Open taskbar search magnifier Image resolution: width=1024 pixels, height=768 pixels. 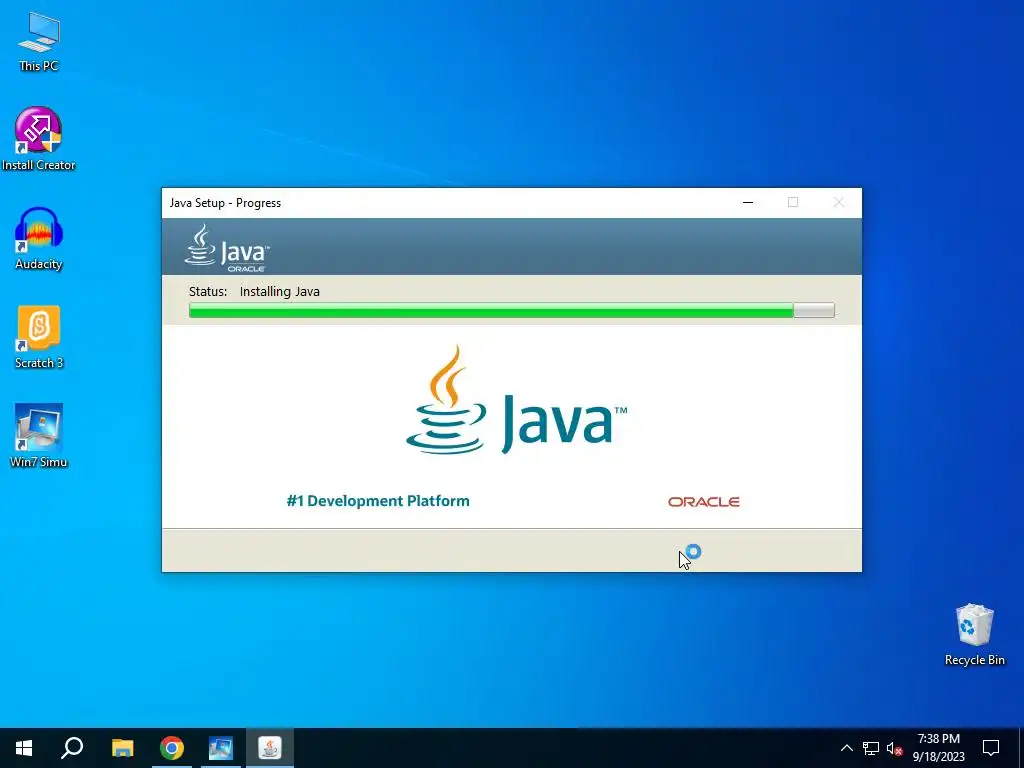click(72, 748)
